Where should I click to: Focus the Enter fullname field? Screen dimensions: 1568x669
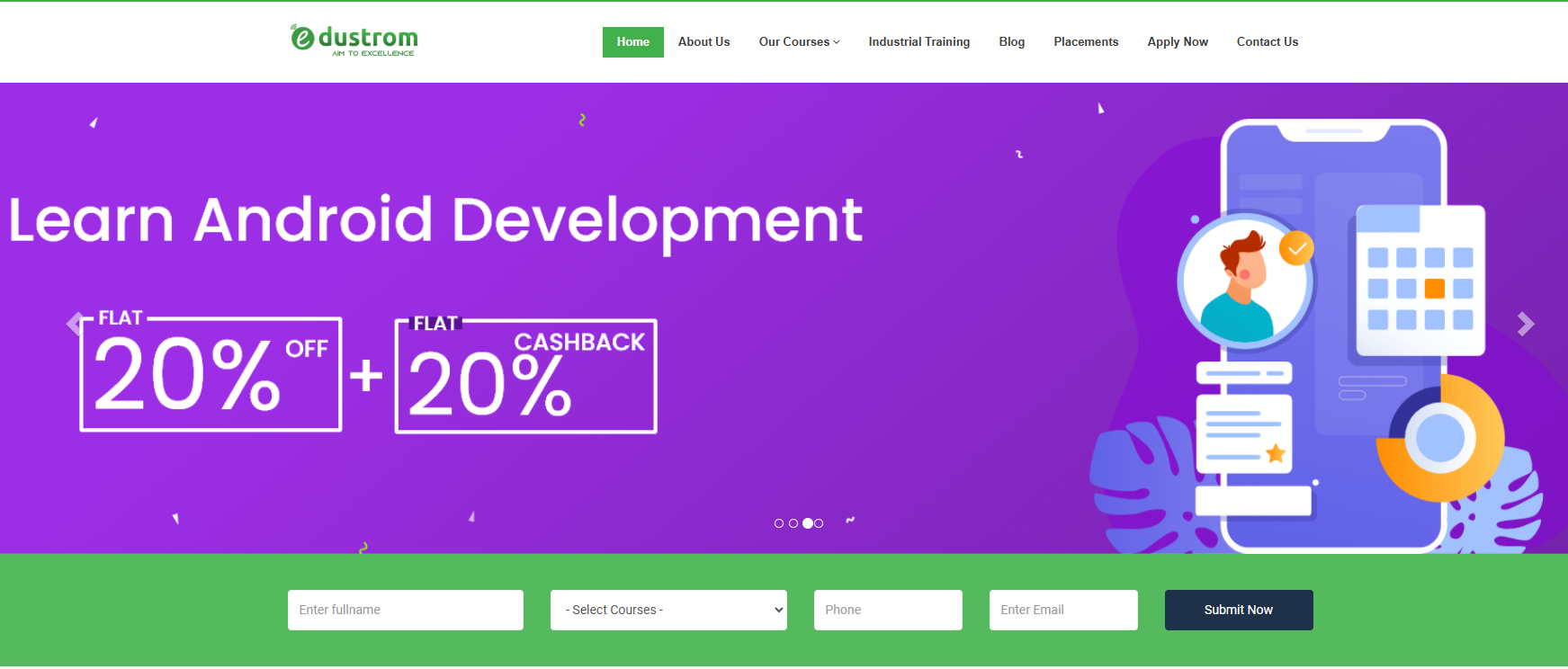[x=406, y=610]
